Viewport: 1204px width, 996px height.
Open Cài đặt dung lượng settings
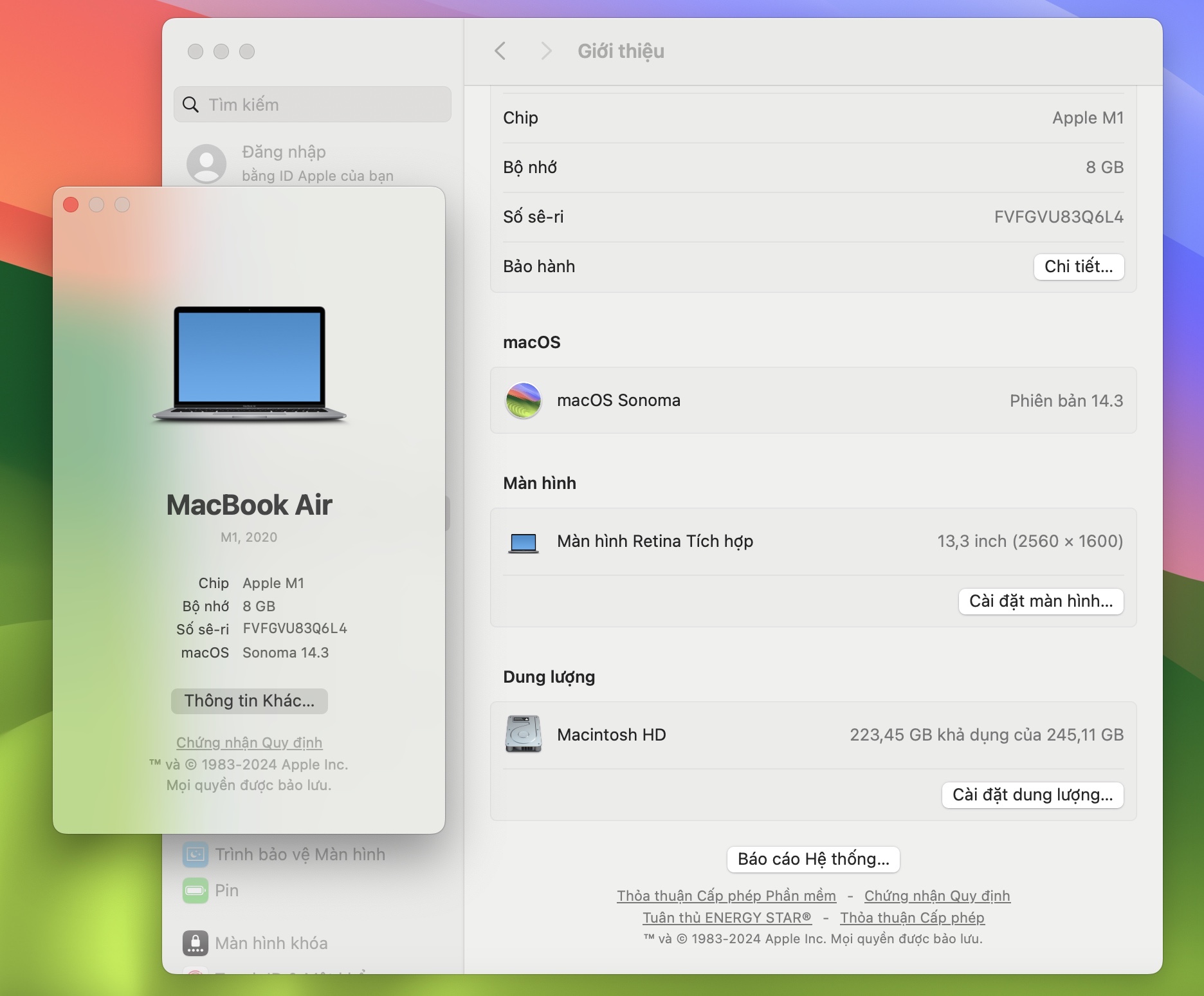1032,795
